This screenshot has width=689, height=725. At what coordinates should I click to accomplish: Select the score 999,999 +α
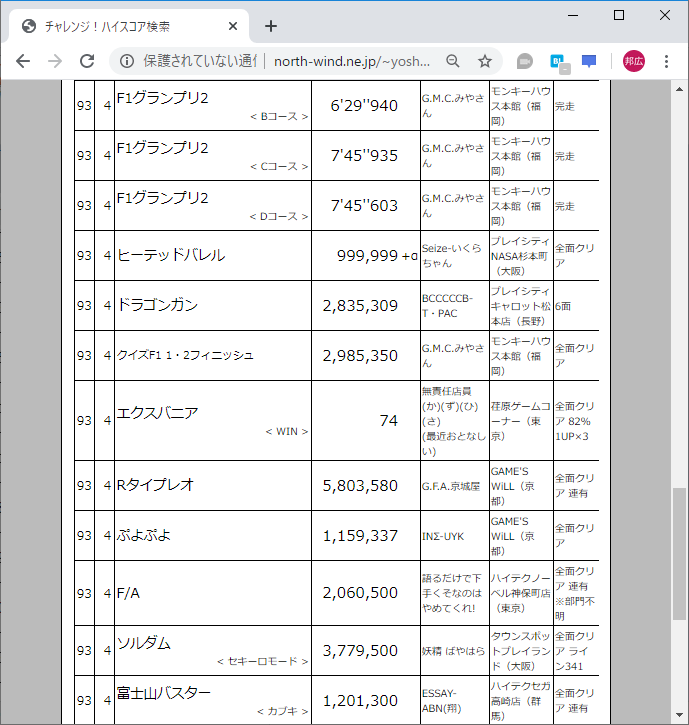coord(377,255)
